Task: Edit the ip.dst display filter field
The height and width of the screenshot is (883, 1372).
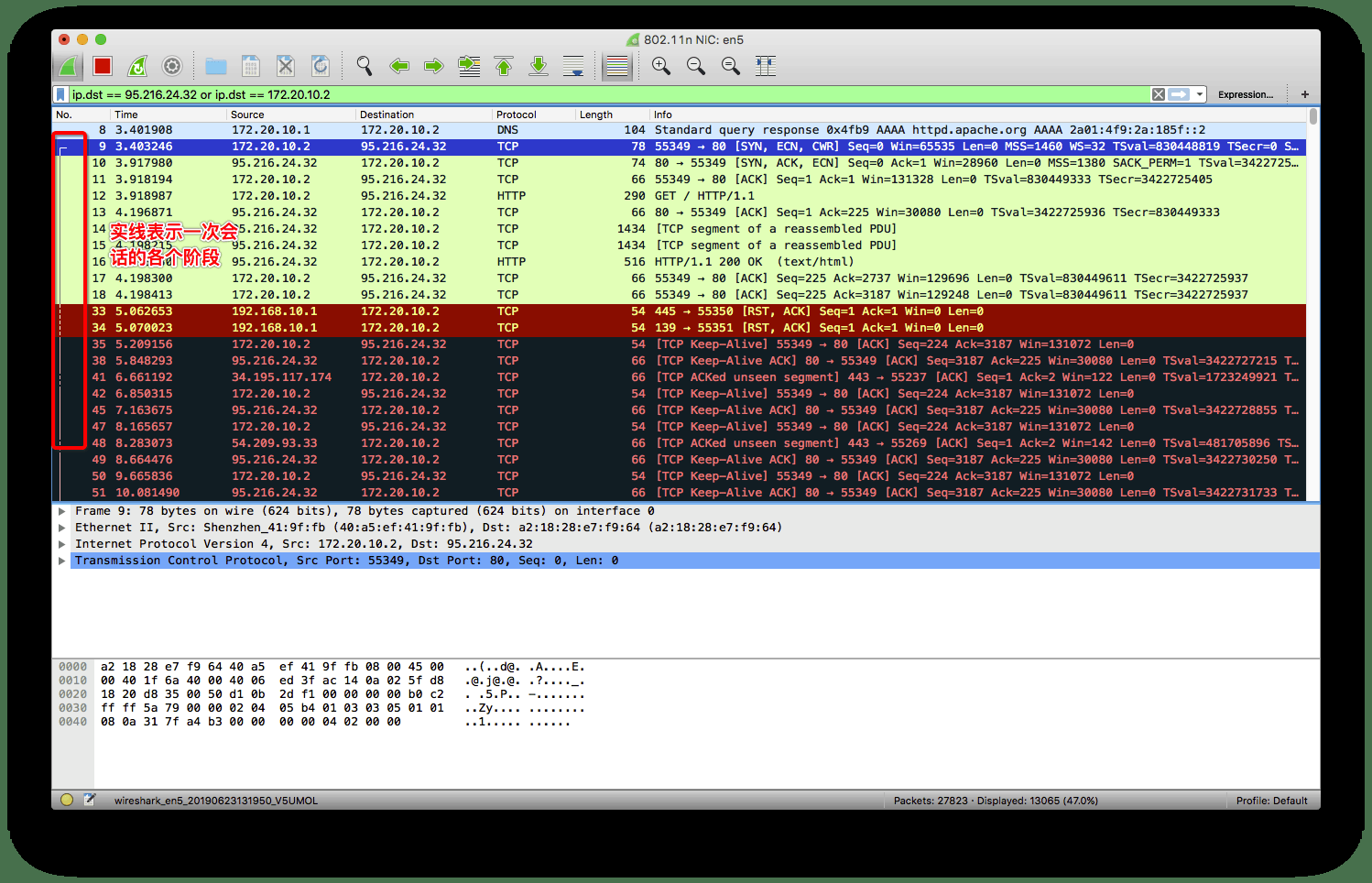Action: [x=609, y=94]
